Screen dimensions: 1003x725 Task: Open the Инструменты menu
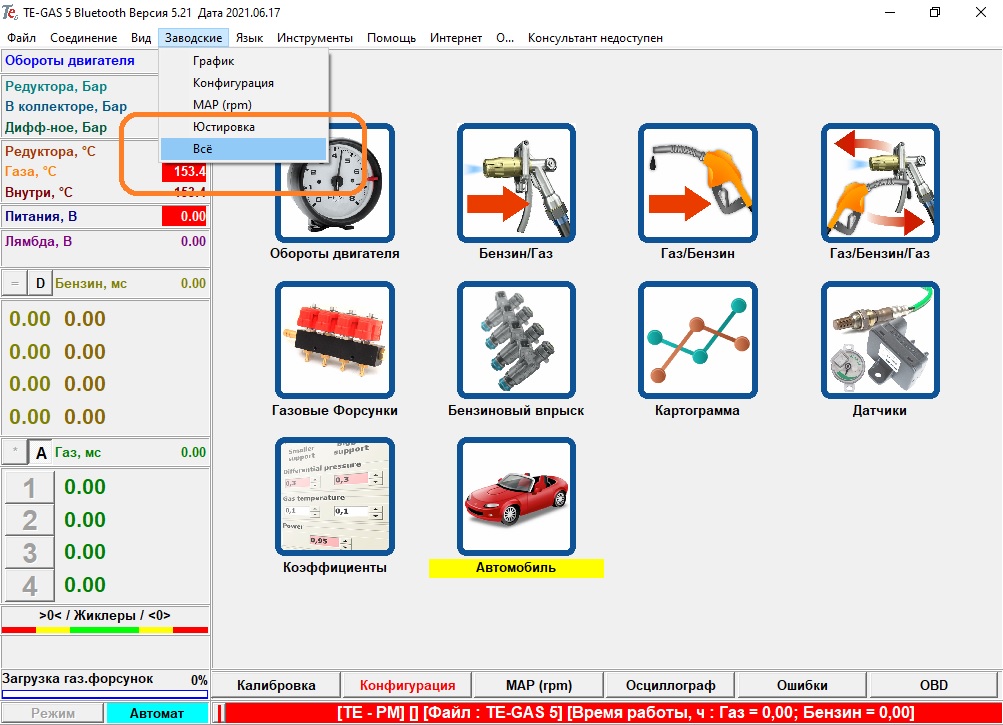pos(315,38)
